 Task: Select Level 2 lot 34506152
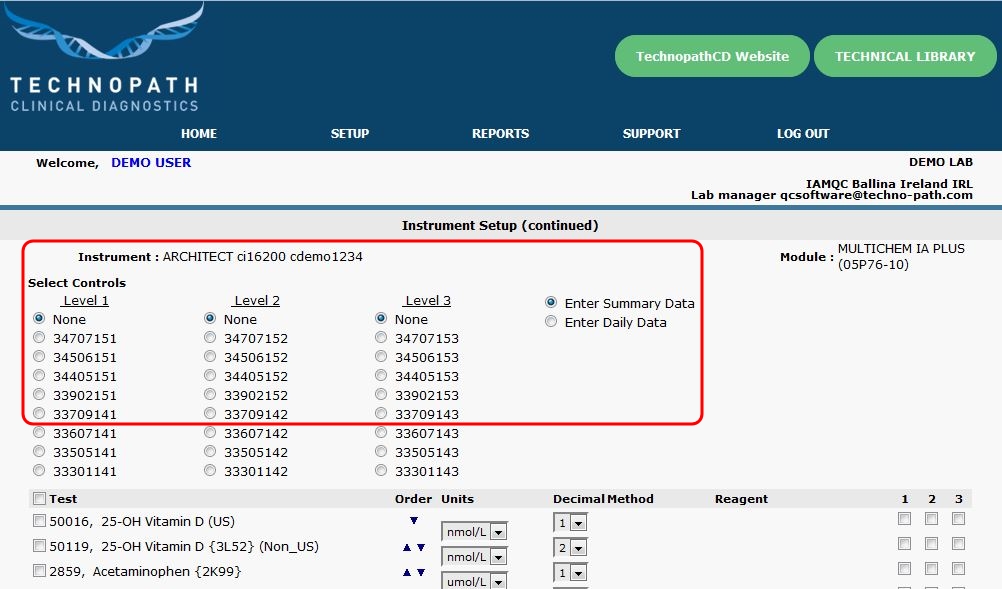[x=210, y=356]
